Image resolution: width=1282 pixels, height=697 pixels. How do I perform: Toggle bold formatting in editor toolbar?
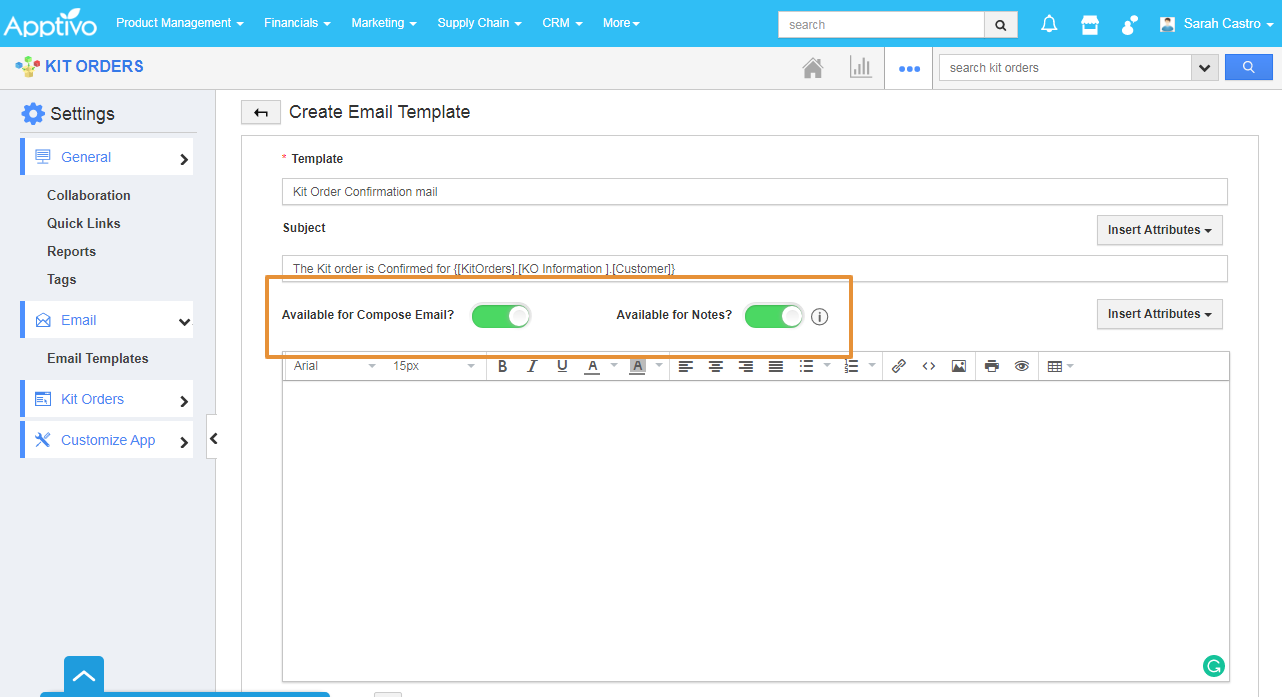[x=502, y=366]
